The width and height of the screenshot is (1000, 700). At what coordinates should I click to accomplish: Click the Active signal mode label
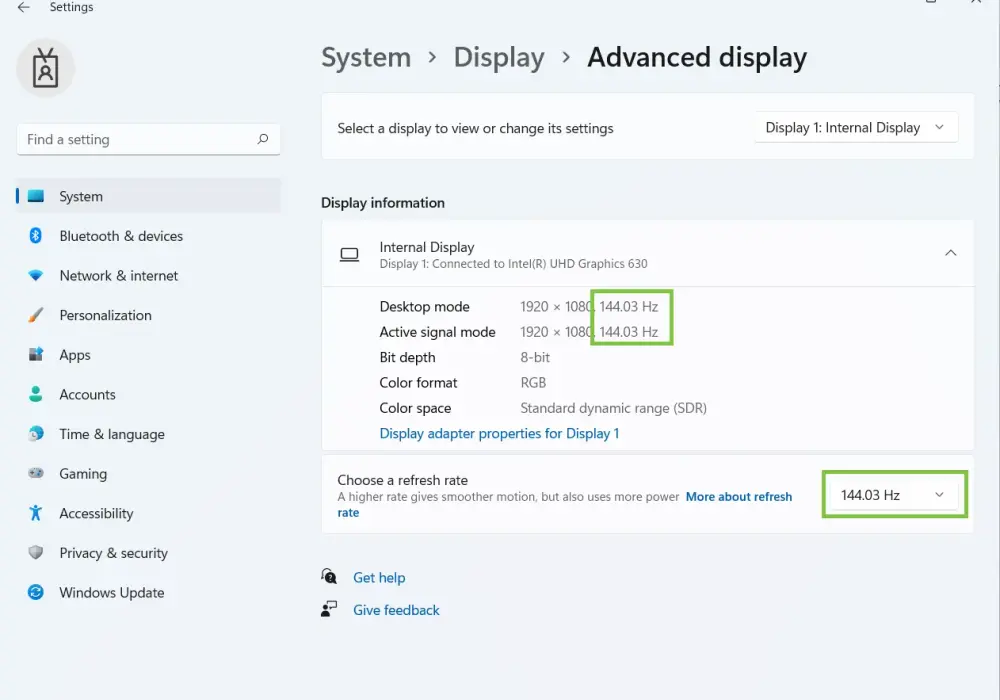tap(438, 332)
